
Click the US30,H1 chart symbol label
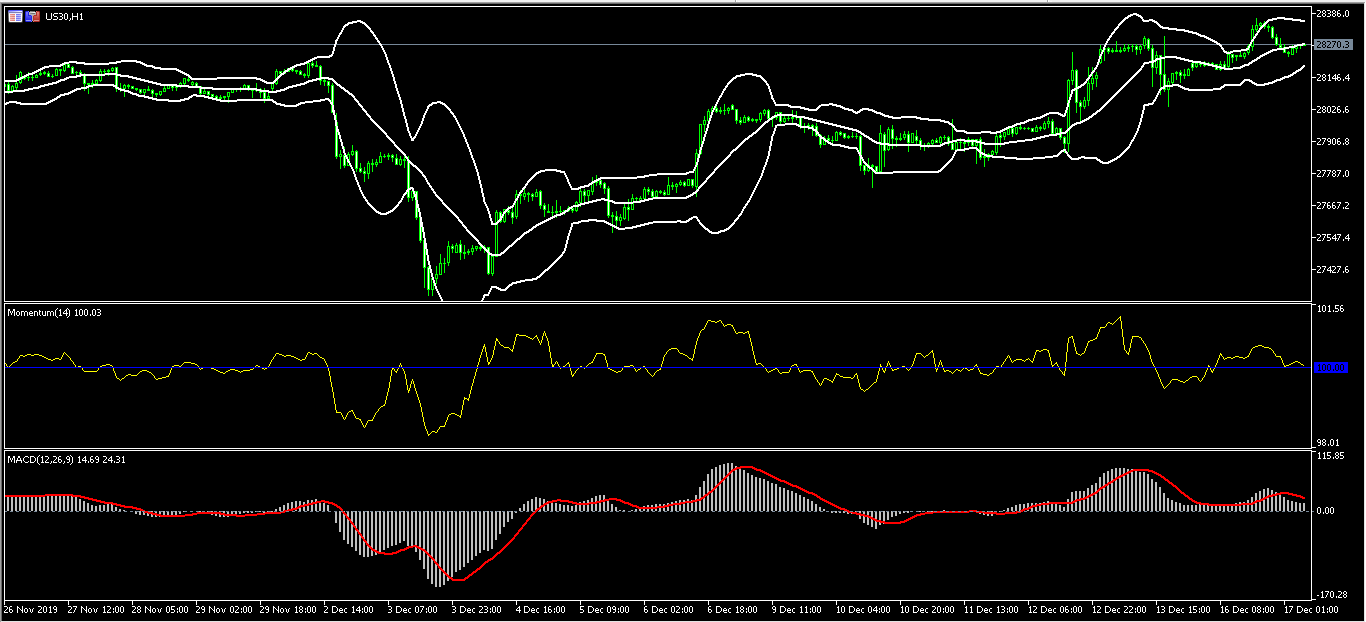pos(64,17)
